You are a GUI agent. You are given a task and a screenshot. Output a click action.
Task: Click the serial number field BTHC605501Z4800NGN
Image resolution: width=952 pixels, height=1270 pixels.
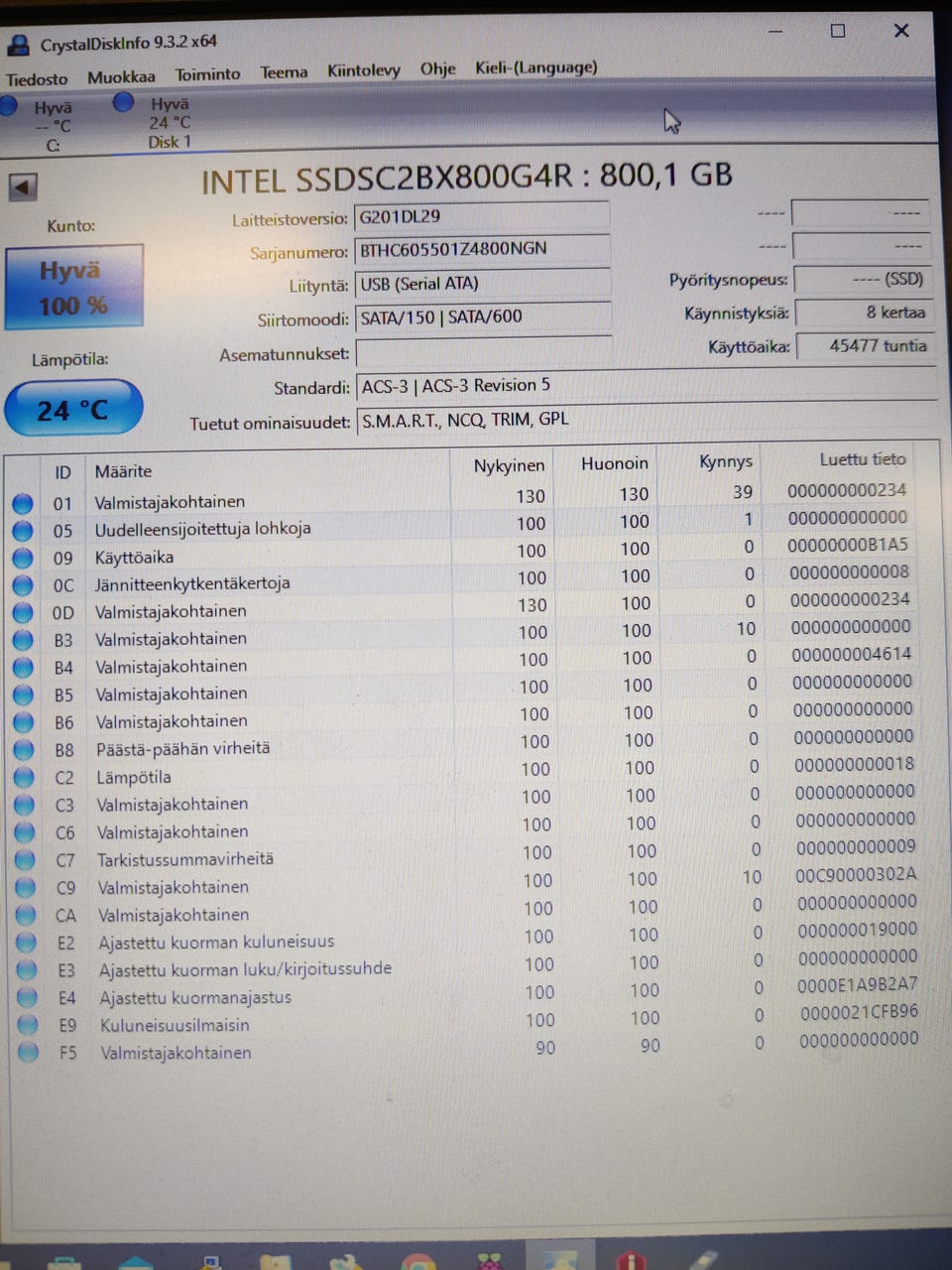point(481,249)
